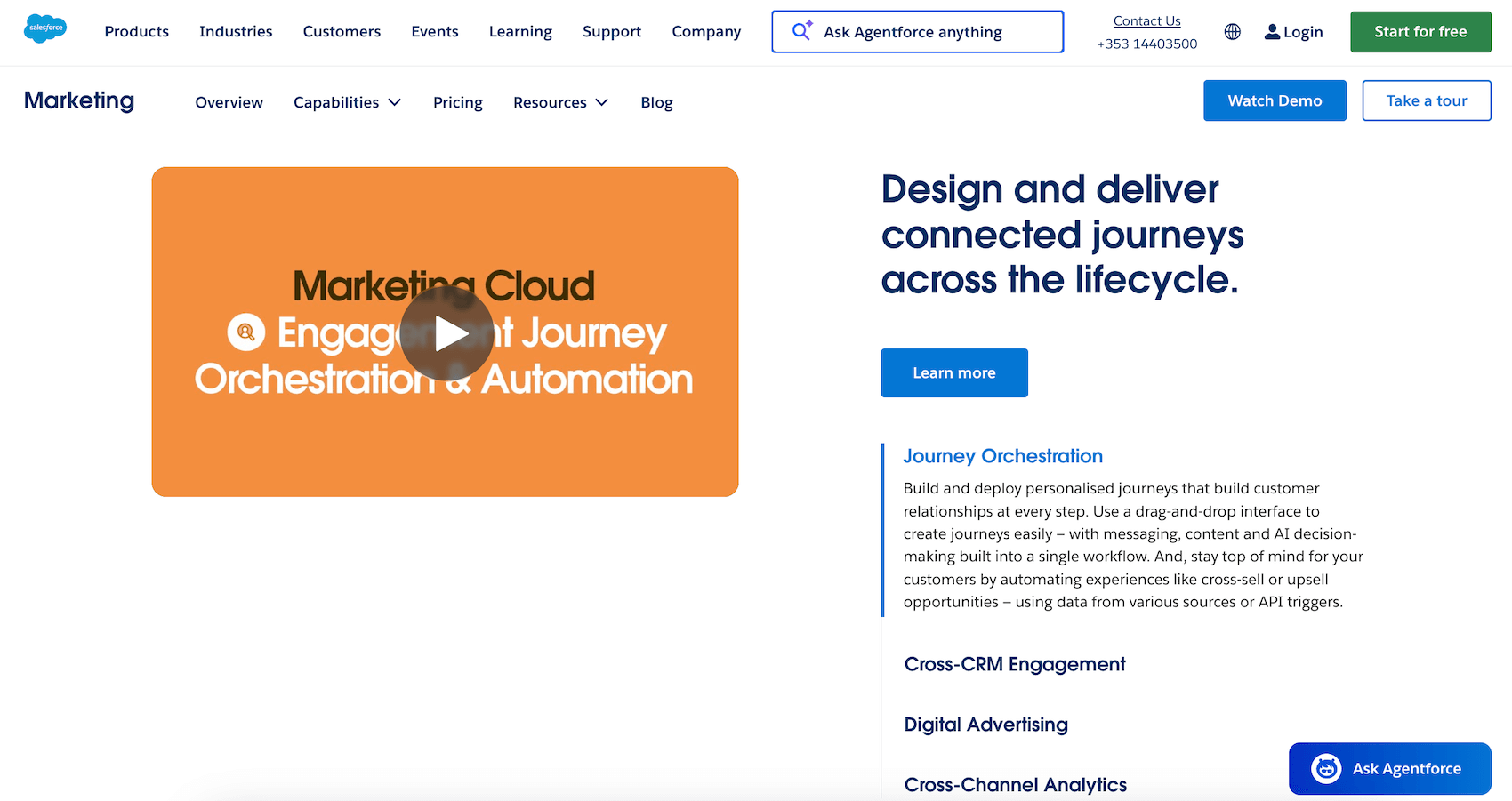
Task: Expand the Cross-CRM Engagement section
Action: pos(1014,664)
